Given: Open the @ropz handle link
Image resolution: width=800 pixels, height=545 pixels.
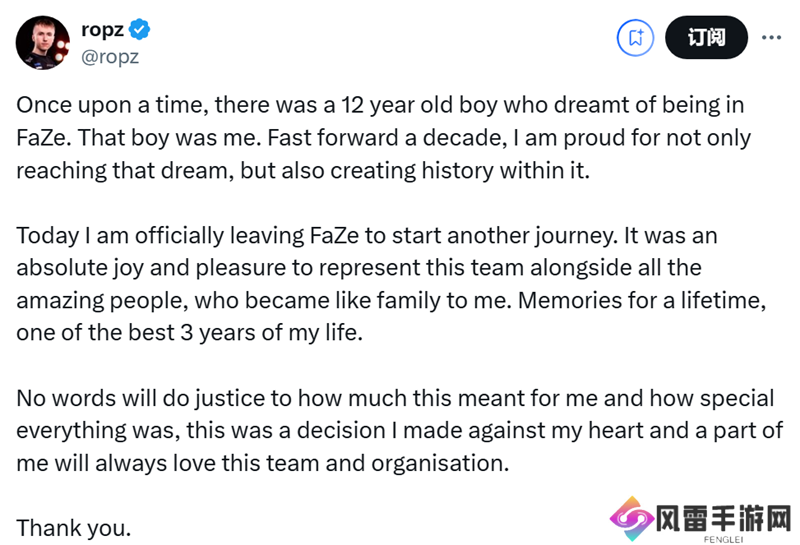Looking at the screenshot, I should 110,56.
